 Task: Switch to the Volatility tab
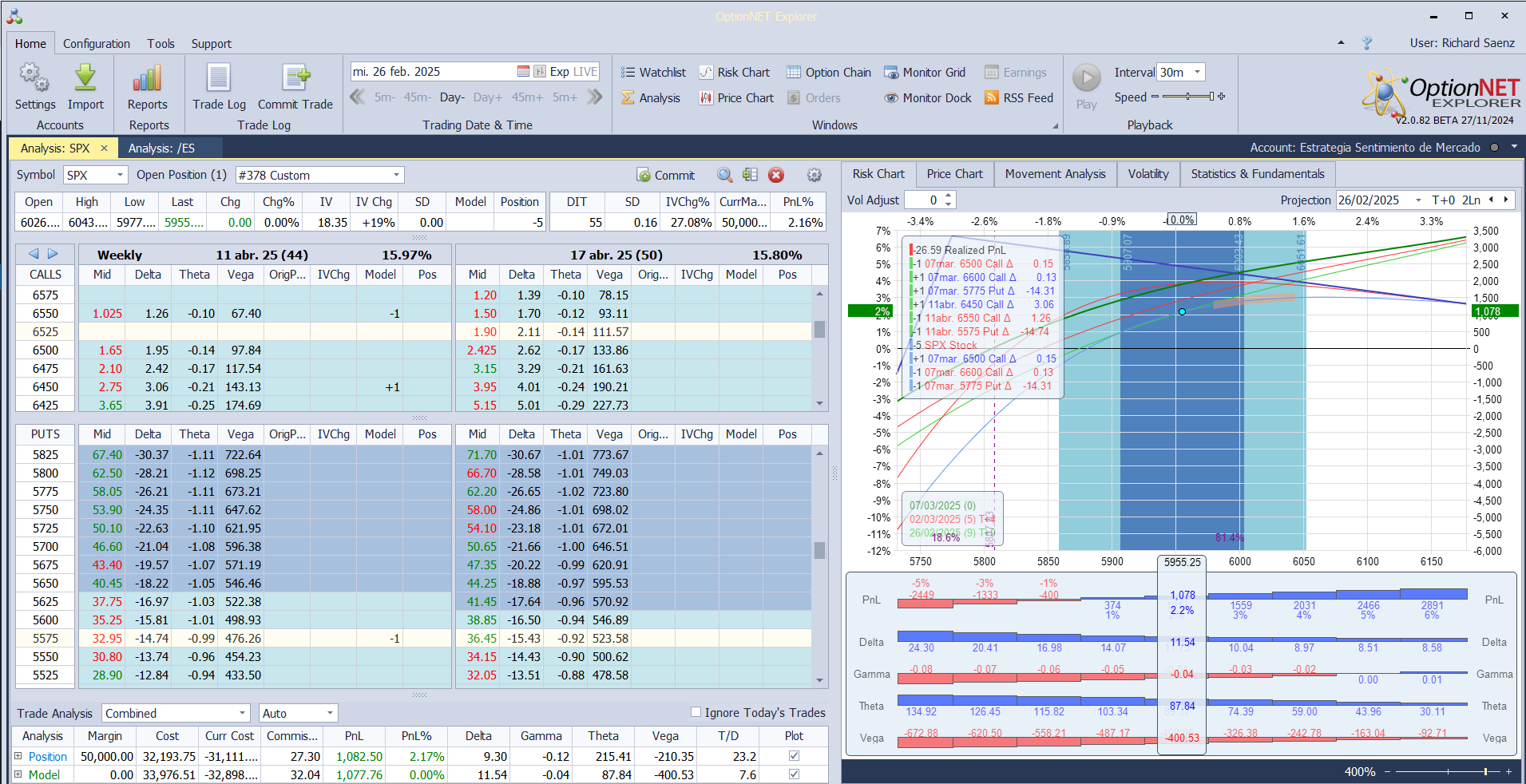point(1147,174)
